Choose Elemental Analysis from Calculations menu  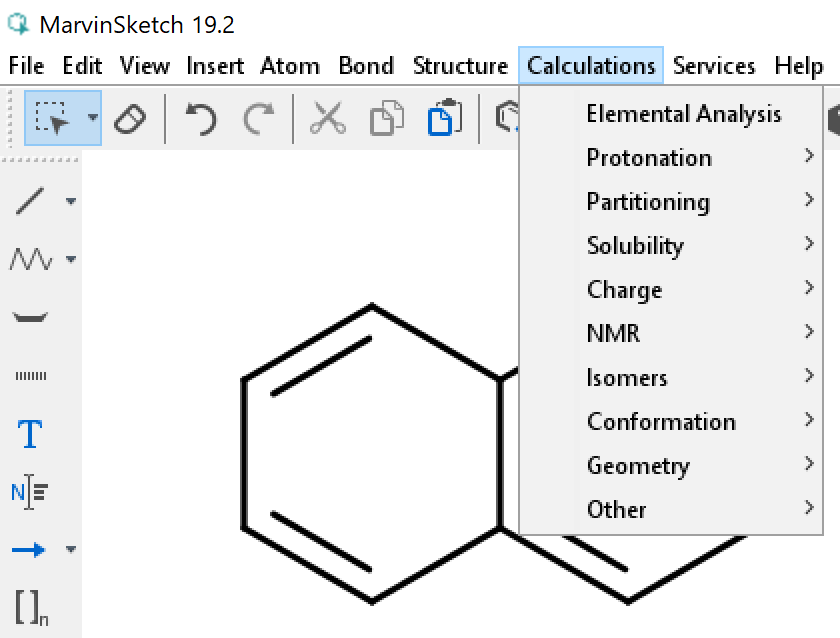(683, 114)
